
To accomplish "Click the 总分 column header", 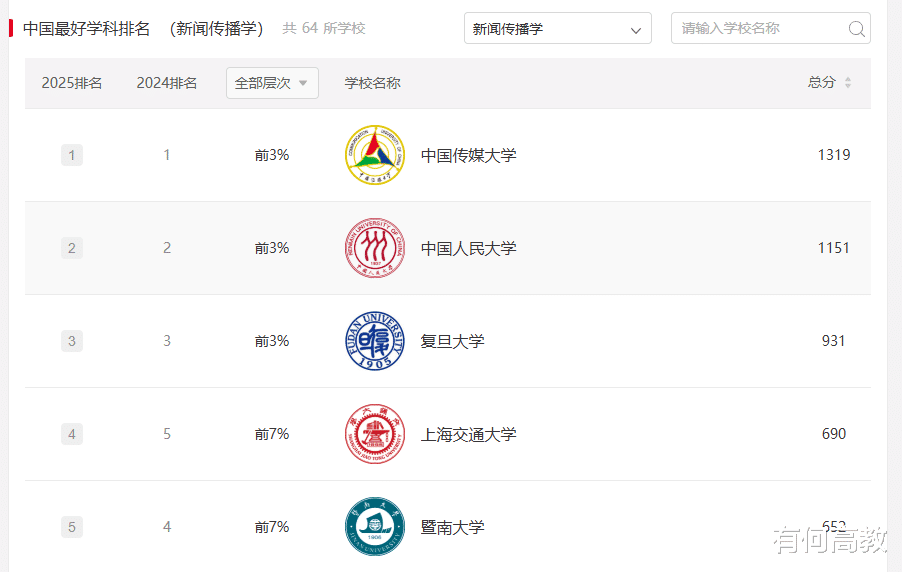I will pyautogui.click(x=821, y=83).
